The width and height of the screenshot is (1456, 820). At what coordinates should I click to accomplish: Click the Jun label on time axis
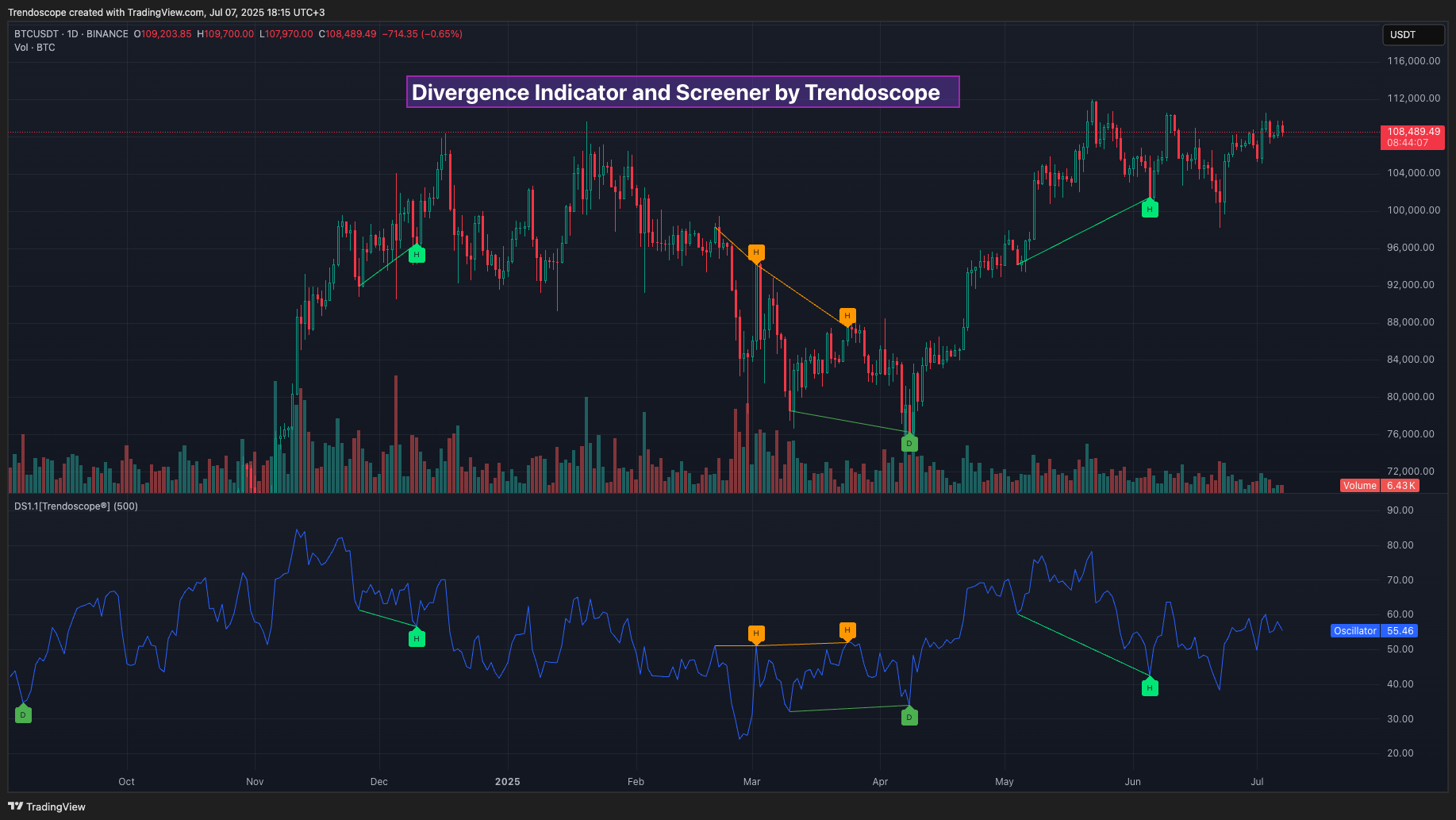click(1133, 782)
